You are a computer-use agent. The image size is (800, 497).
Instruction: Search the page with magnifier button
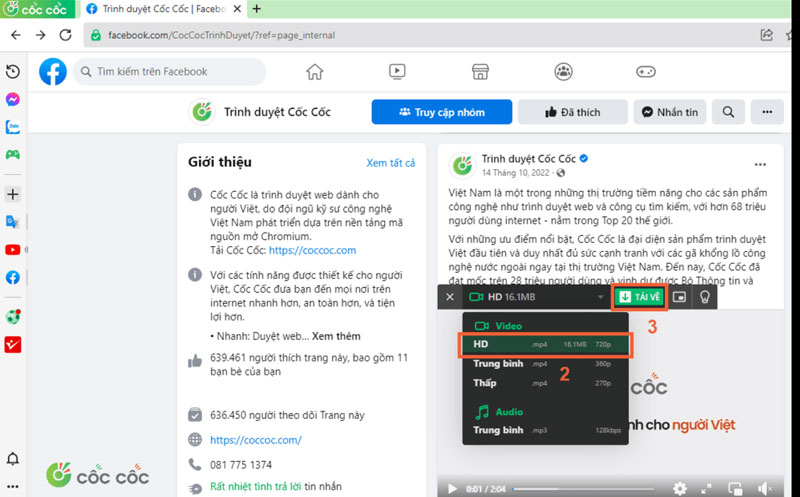(x=728, y=112)
